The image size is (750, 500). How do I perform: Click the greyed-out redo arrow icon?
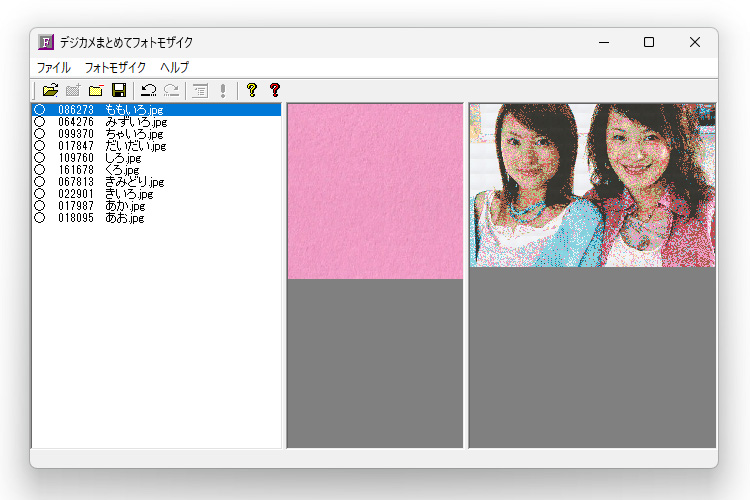tap(171, 90)
